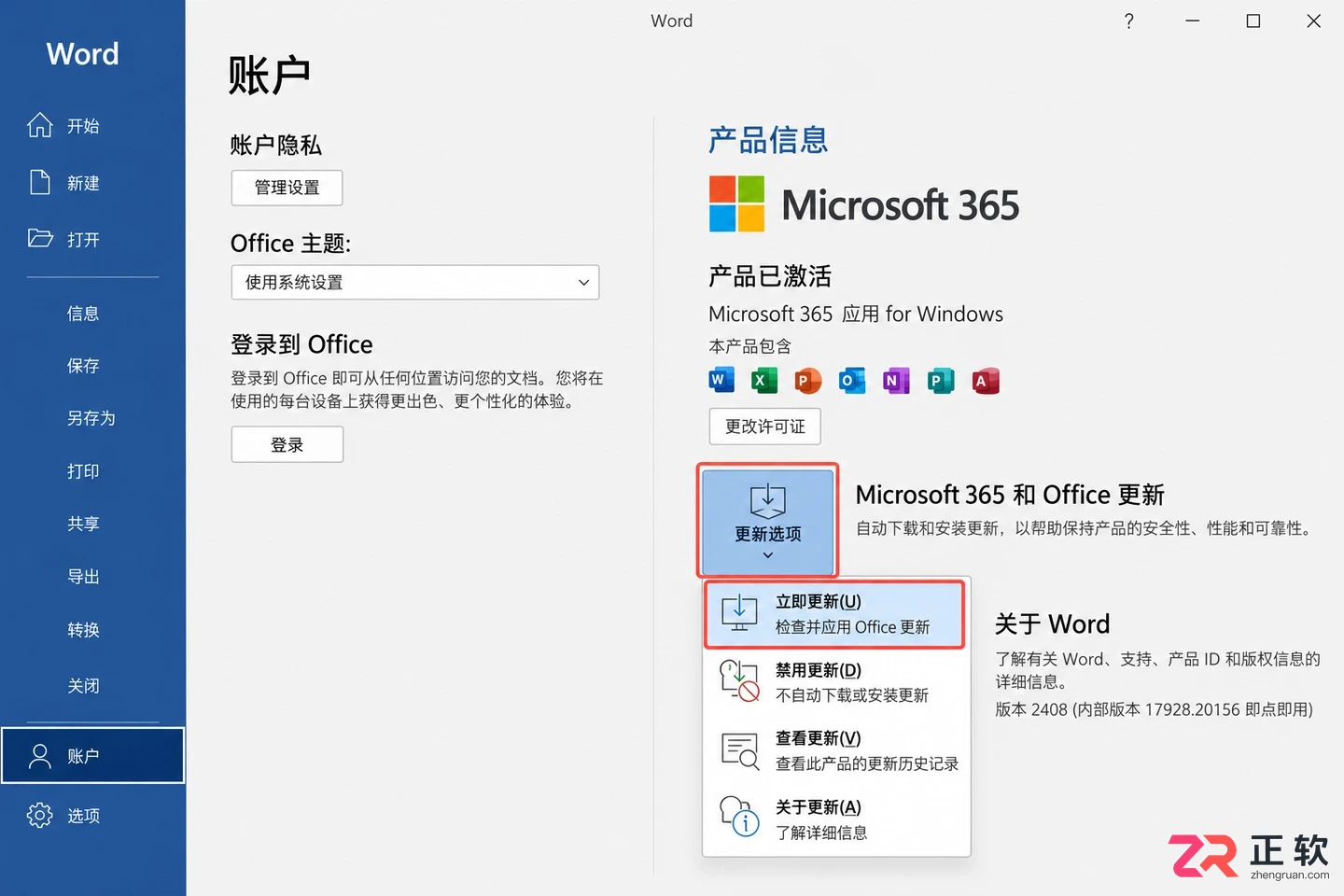Click the Microsoft 365 four-color logo
The image size is (1344, 896).
coord(736,203)
